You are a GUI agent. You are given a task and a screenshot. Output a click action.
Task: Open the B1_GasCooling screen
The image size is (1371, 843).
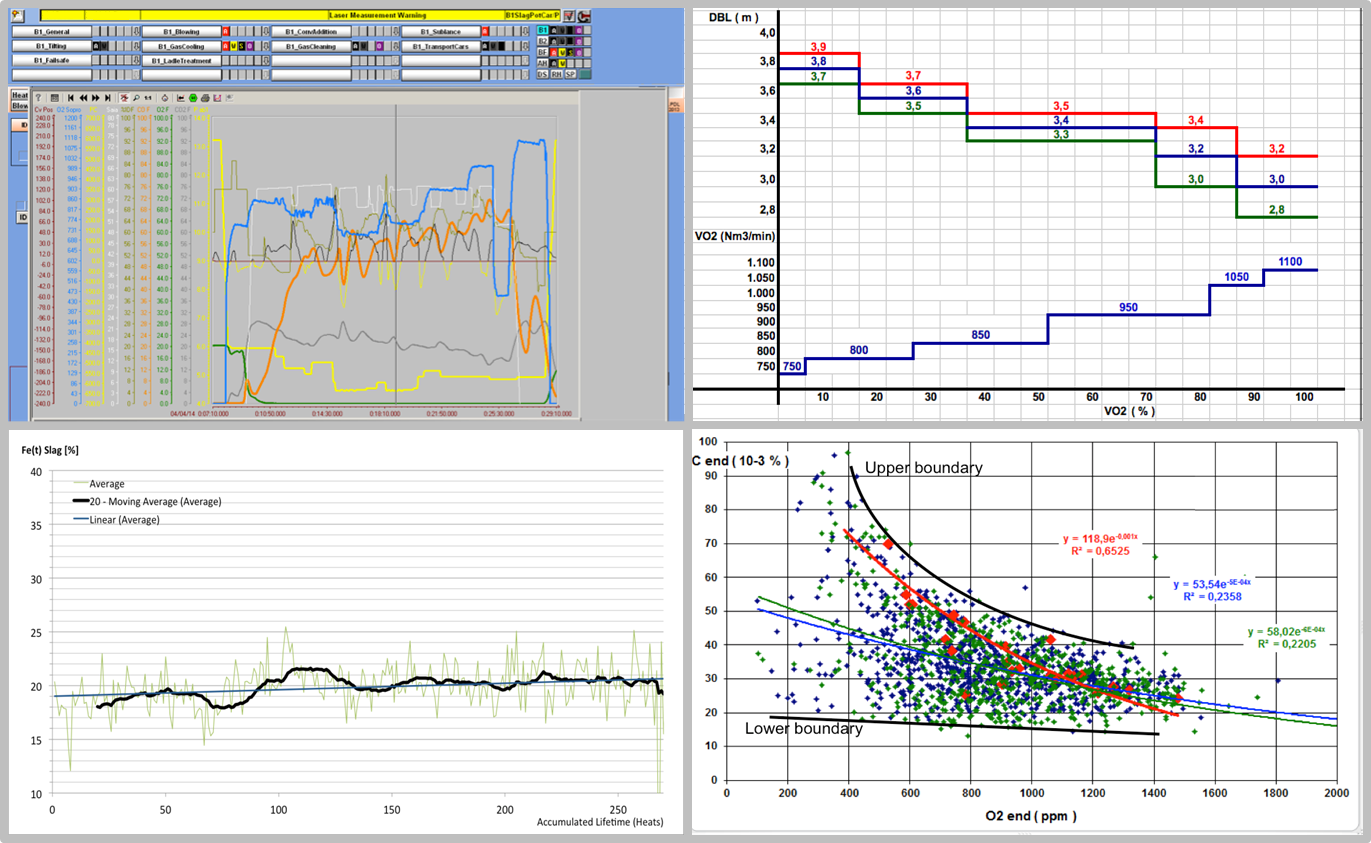pyautogui.click(x=182, y=46)
